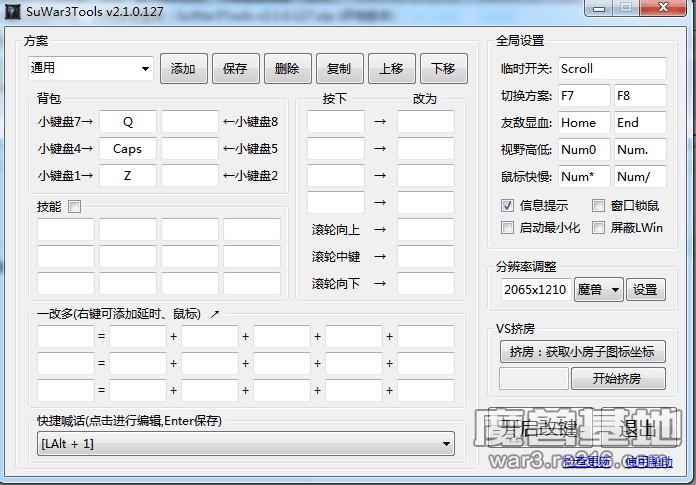Viewport: 696px width, 485px height.
Task: Click 挤房：获取小房子图标坐标 button
Action: [581, 352]
